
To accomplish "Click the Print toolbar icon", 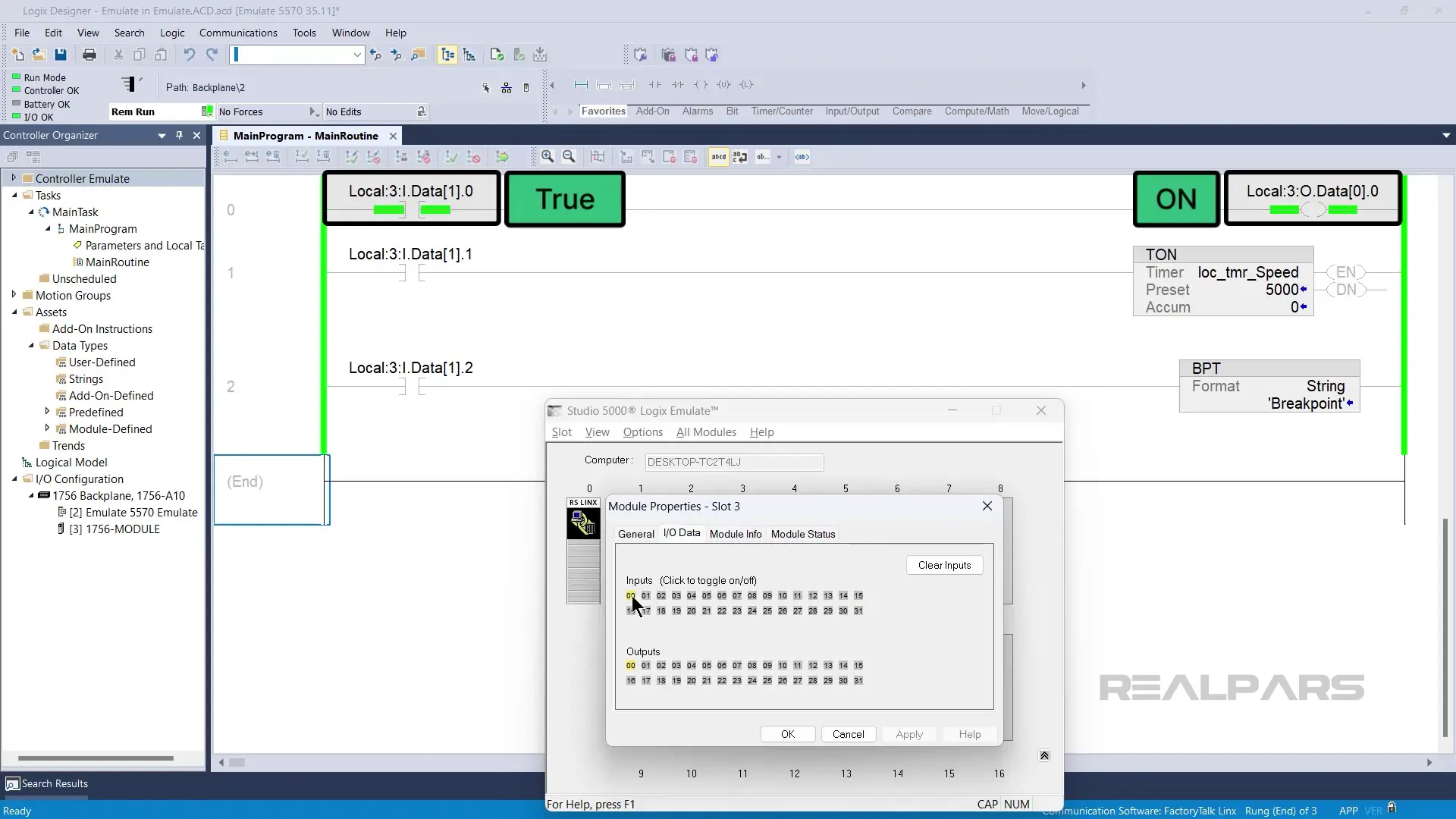I will [89, 55].
